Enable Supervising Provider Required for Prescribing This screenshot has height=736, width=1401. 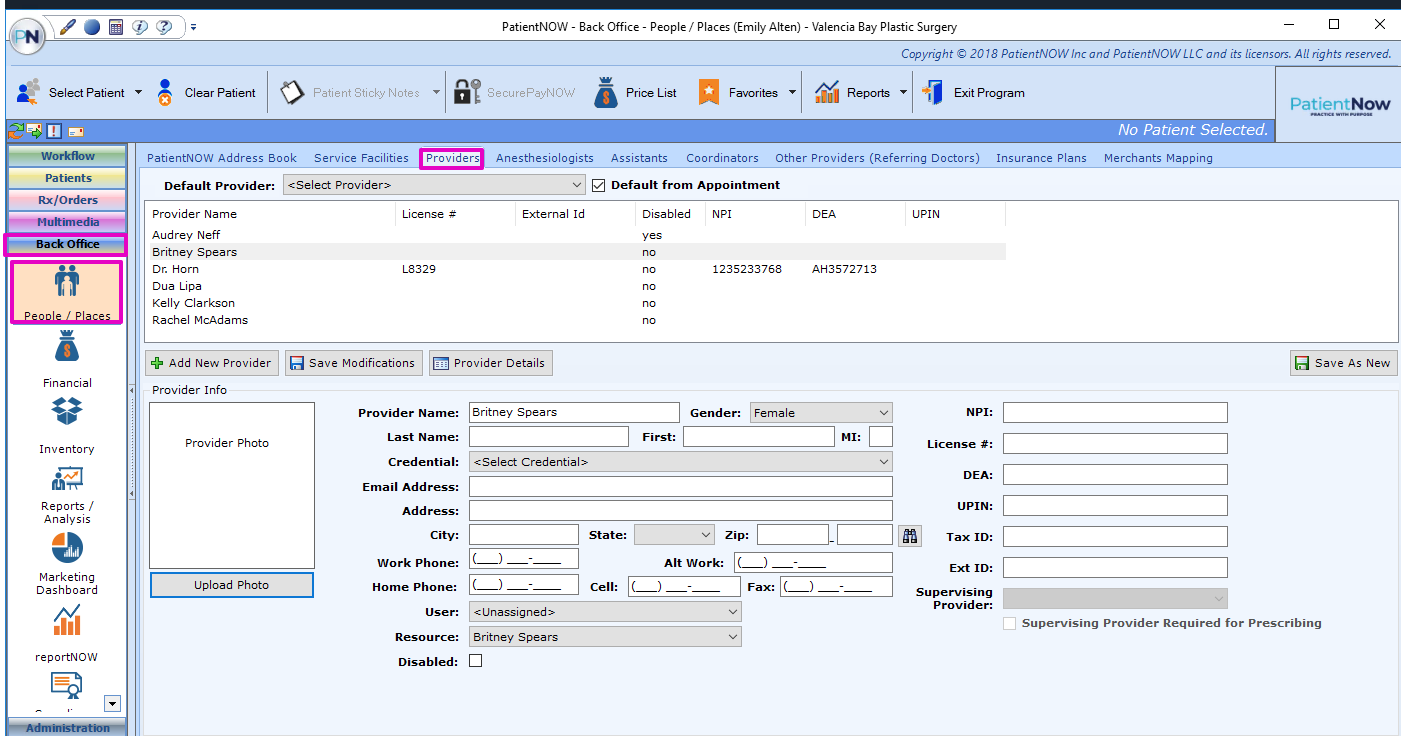click(x=1009, y=623)
